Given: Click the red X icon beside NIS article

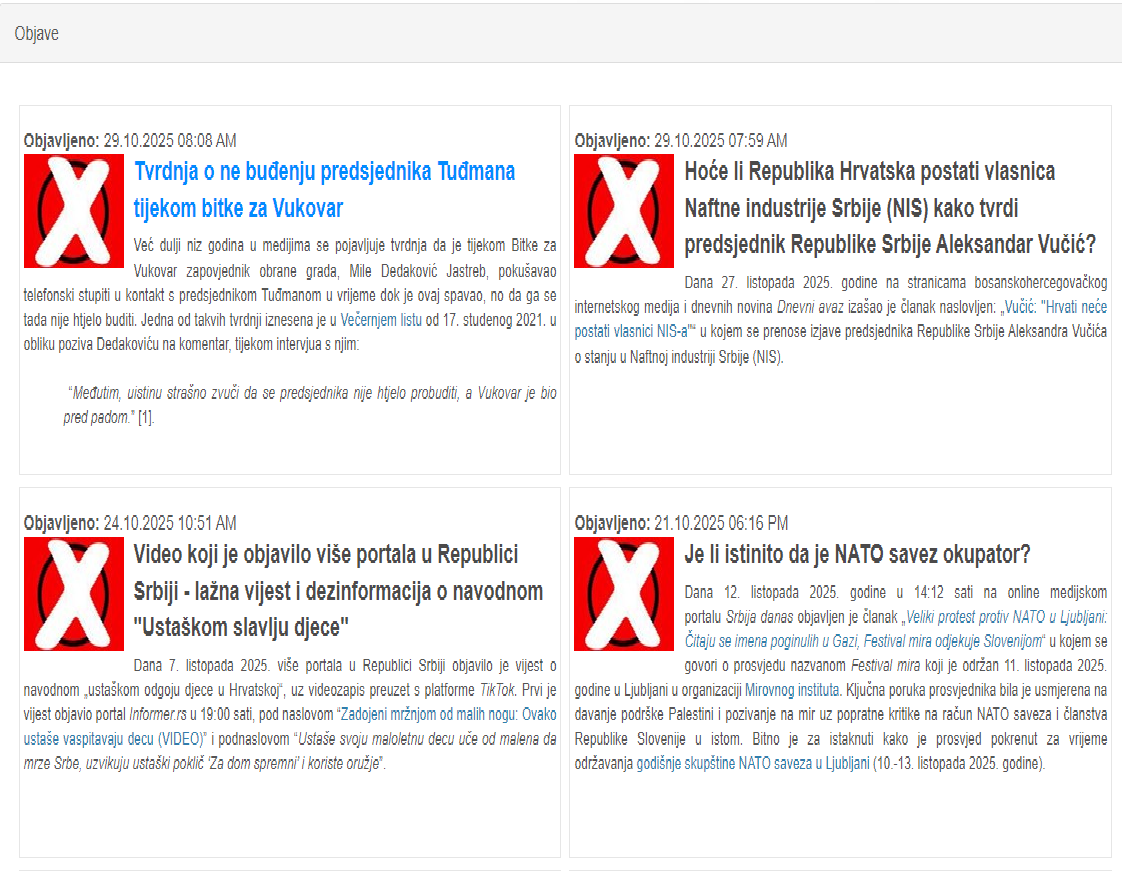Looking at the screenshot, I should point(624,211).
